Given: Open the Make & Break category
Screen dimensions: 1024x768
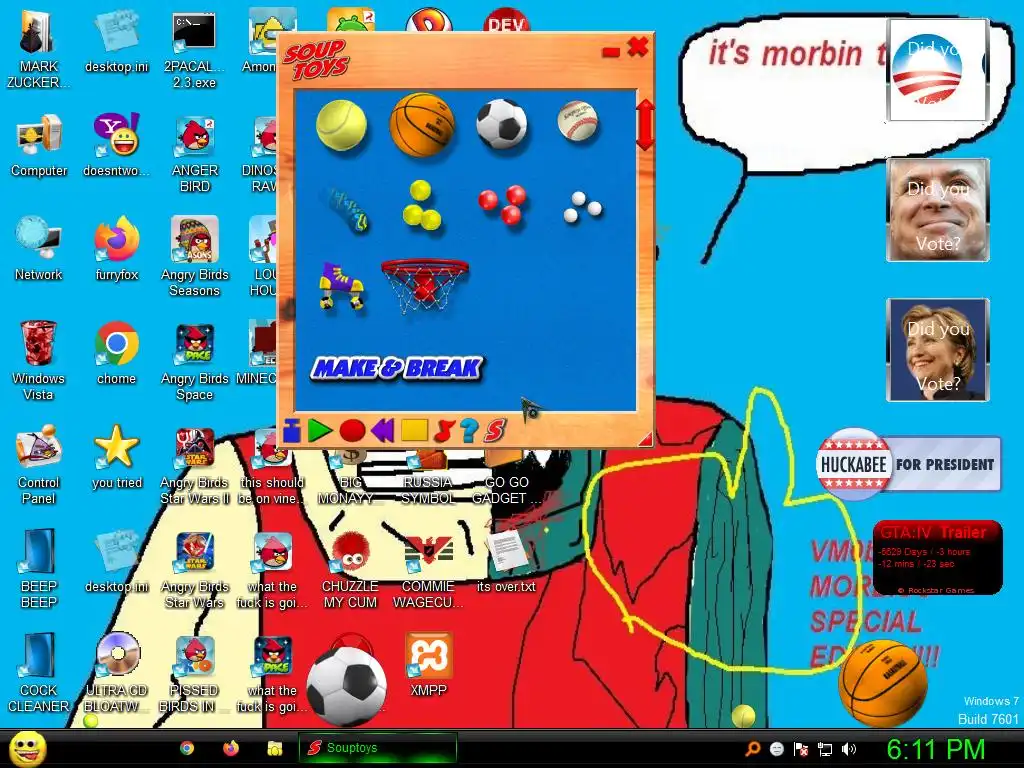Looking at the screenshot, I should click(x=396, y=368).
